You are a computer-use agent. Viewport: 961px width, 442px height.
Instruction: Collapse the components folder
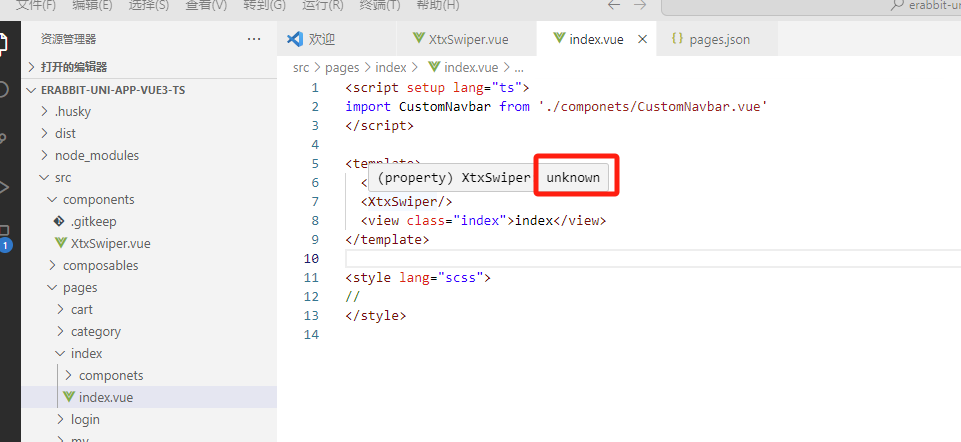pyautogui.click(x=149, y=200)
